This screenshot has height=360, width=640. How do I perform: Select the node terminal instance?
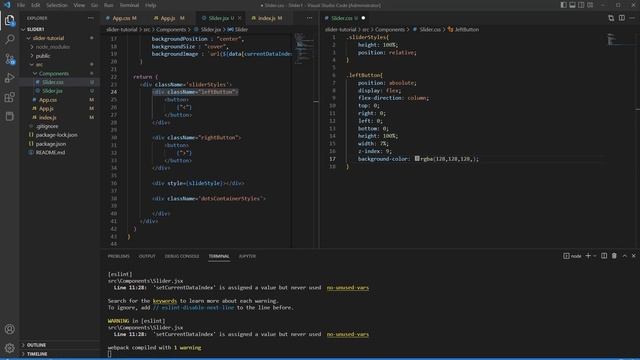point(572,256)
